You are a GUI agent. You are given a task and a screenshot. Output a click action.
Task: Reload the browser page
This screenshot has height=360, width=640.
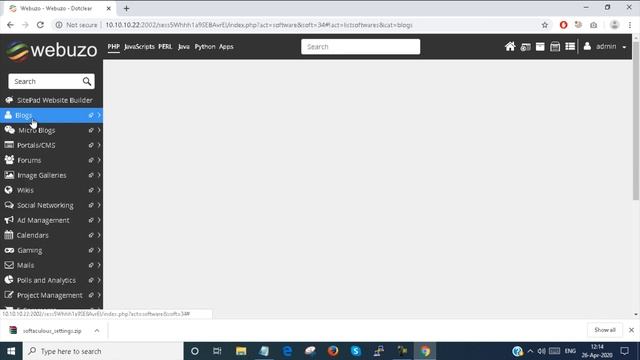click(40, 25)
